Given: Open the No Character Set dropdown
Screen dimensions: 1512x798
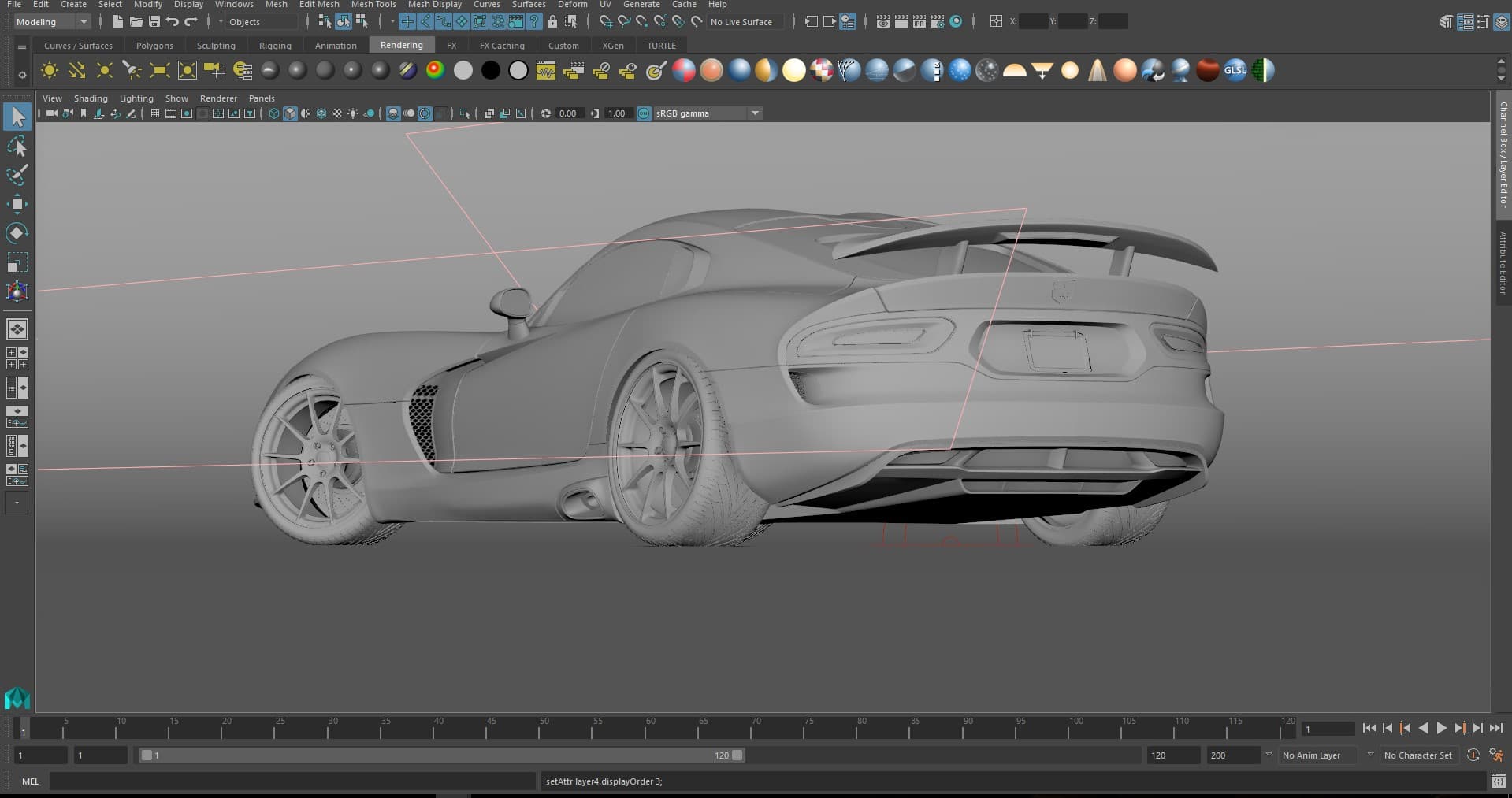Looking at the screenshot, I should coord(1418,755).
